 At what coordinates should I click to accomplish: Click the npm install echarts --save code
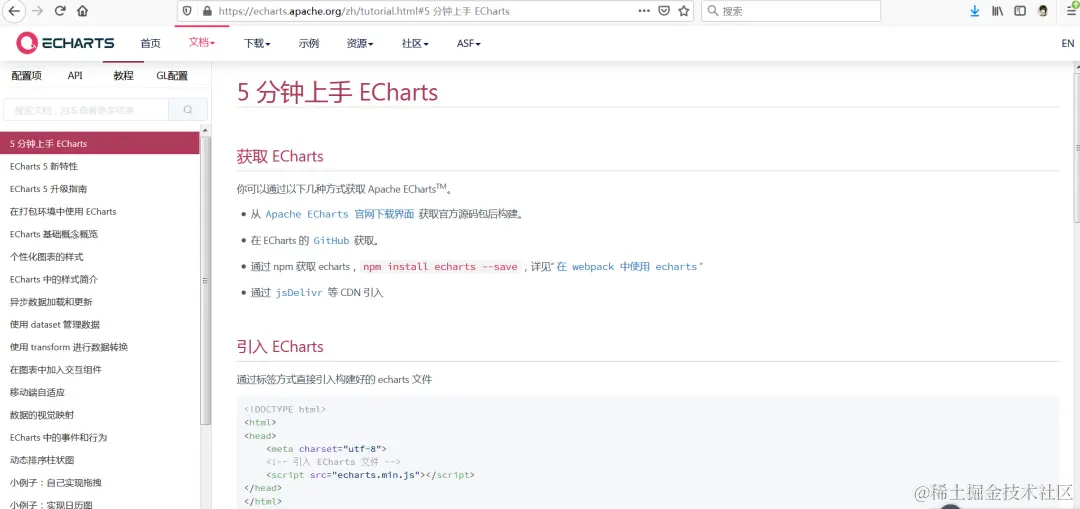click(440, 267)
